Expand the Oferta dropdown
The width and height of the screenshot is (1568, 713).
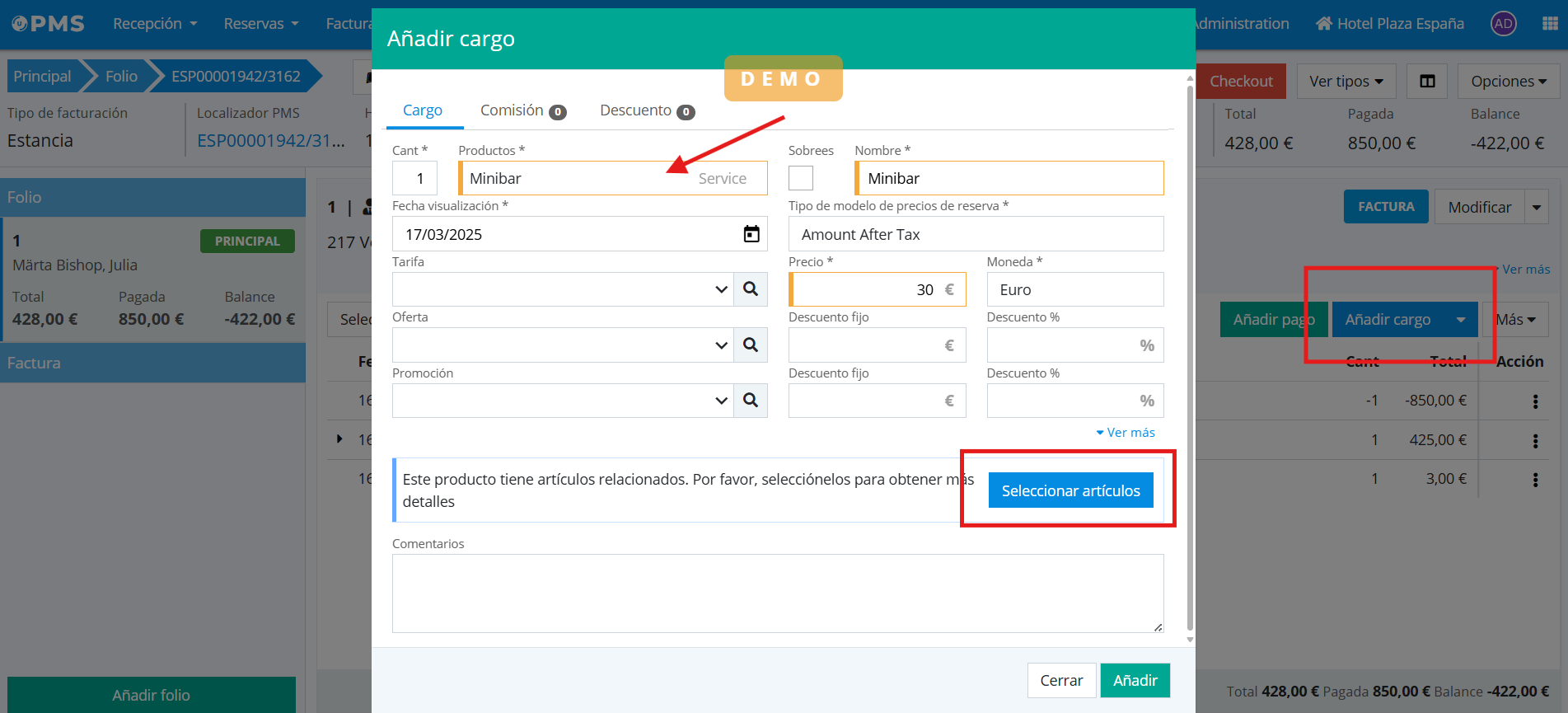(721, 345)
